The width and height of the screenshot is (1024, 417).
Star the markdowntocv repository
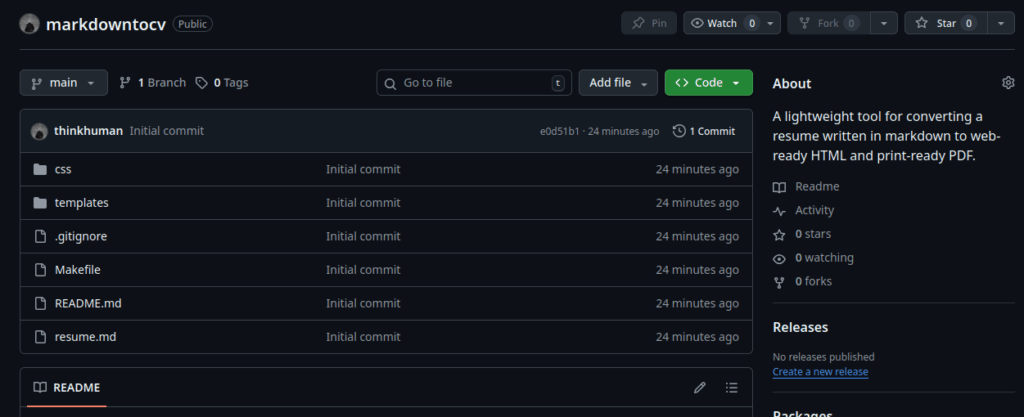946,23
